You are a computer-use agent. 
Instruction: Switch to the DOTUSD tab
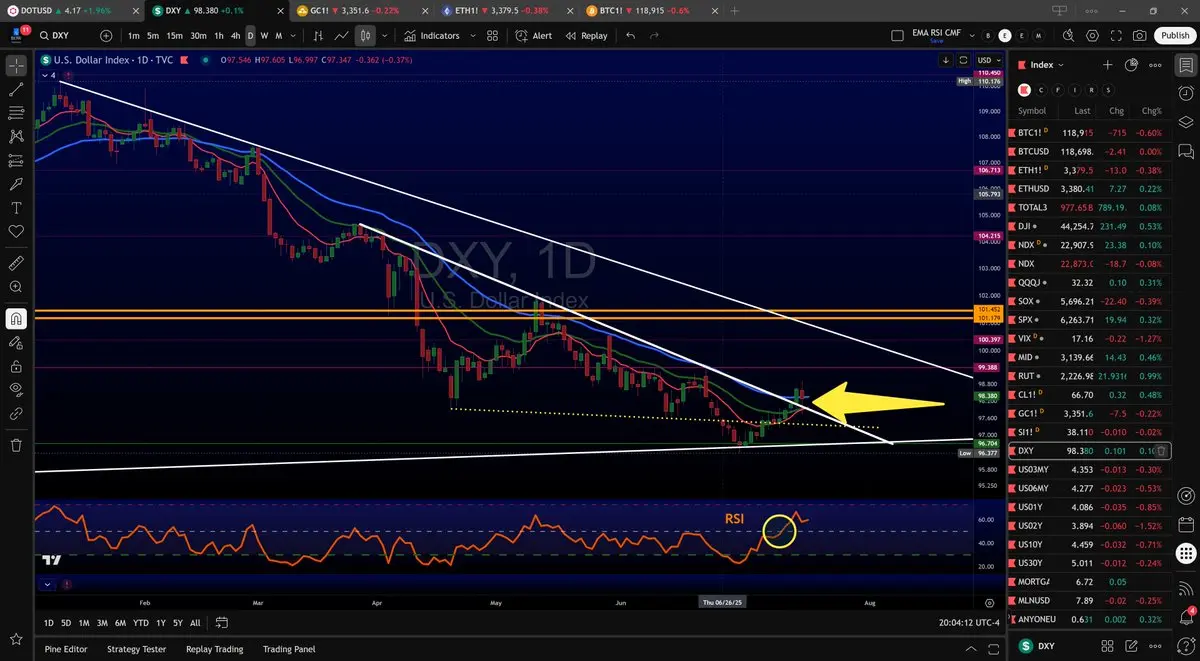click(70, 10)
